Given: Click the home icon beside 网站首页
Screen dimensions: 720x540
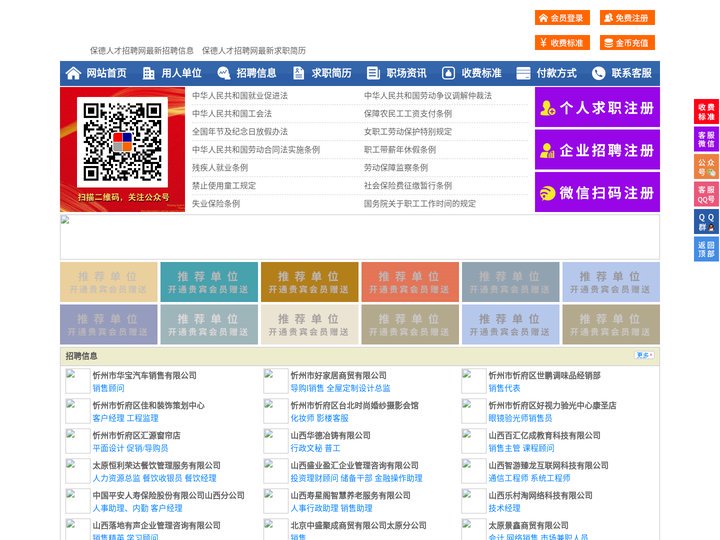Looking at the screenshot, I should click(73, 73).
